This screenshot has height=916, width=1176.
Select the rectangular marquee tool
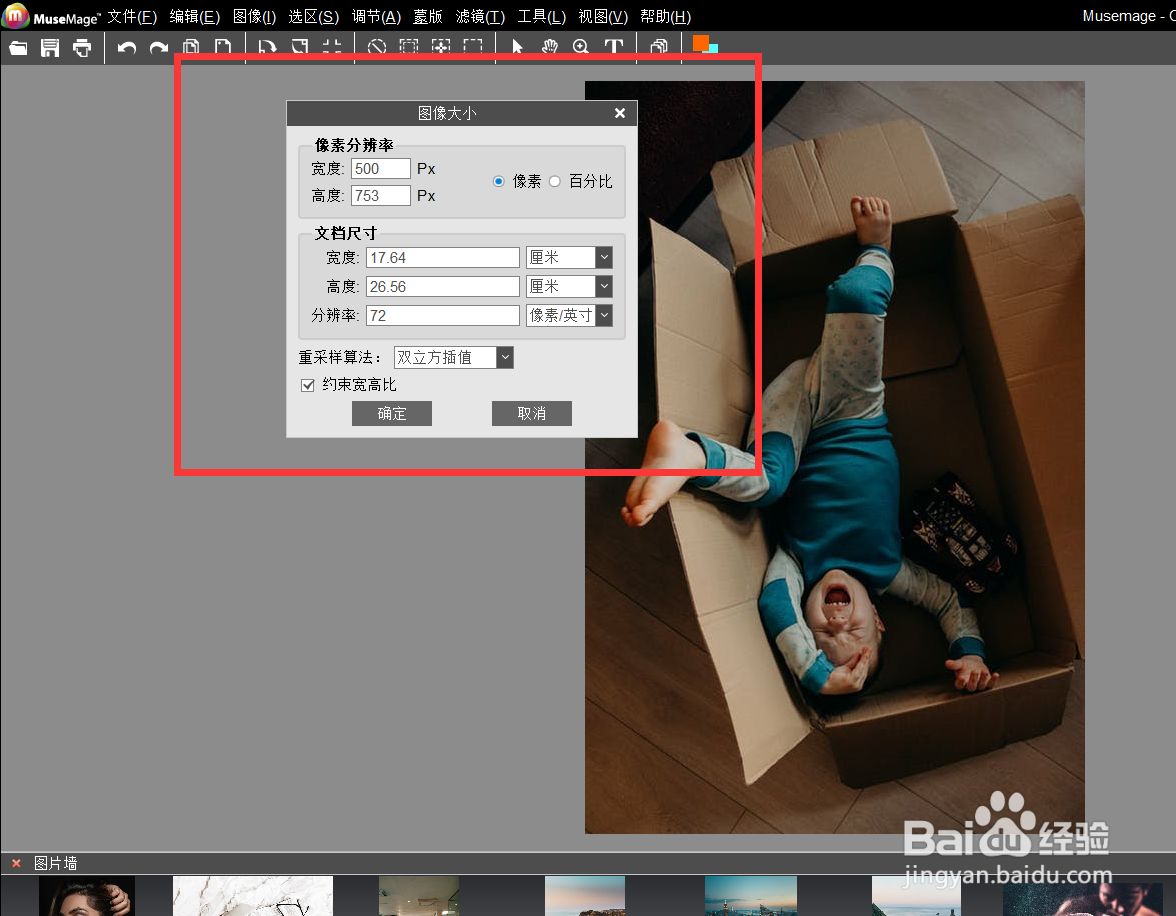[x=473, y=47]
